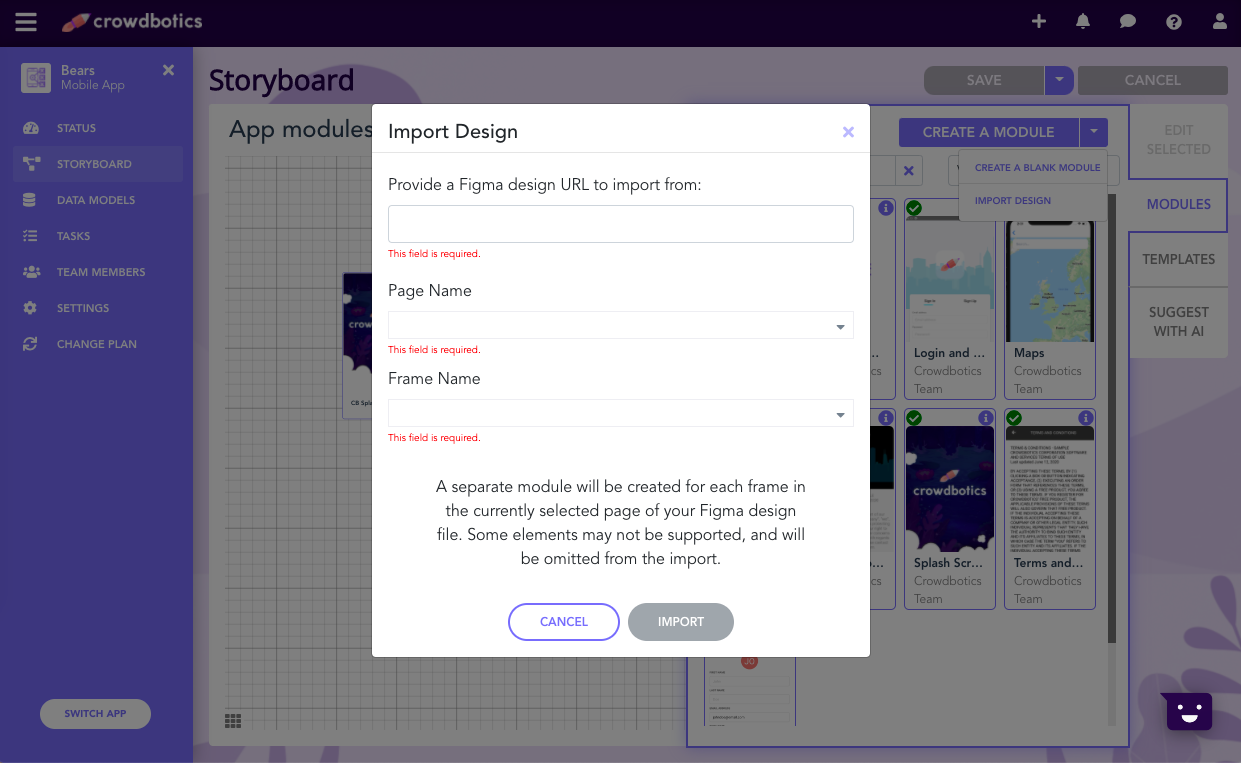Click the Settings gear icon

click(30, 308)
